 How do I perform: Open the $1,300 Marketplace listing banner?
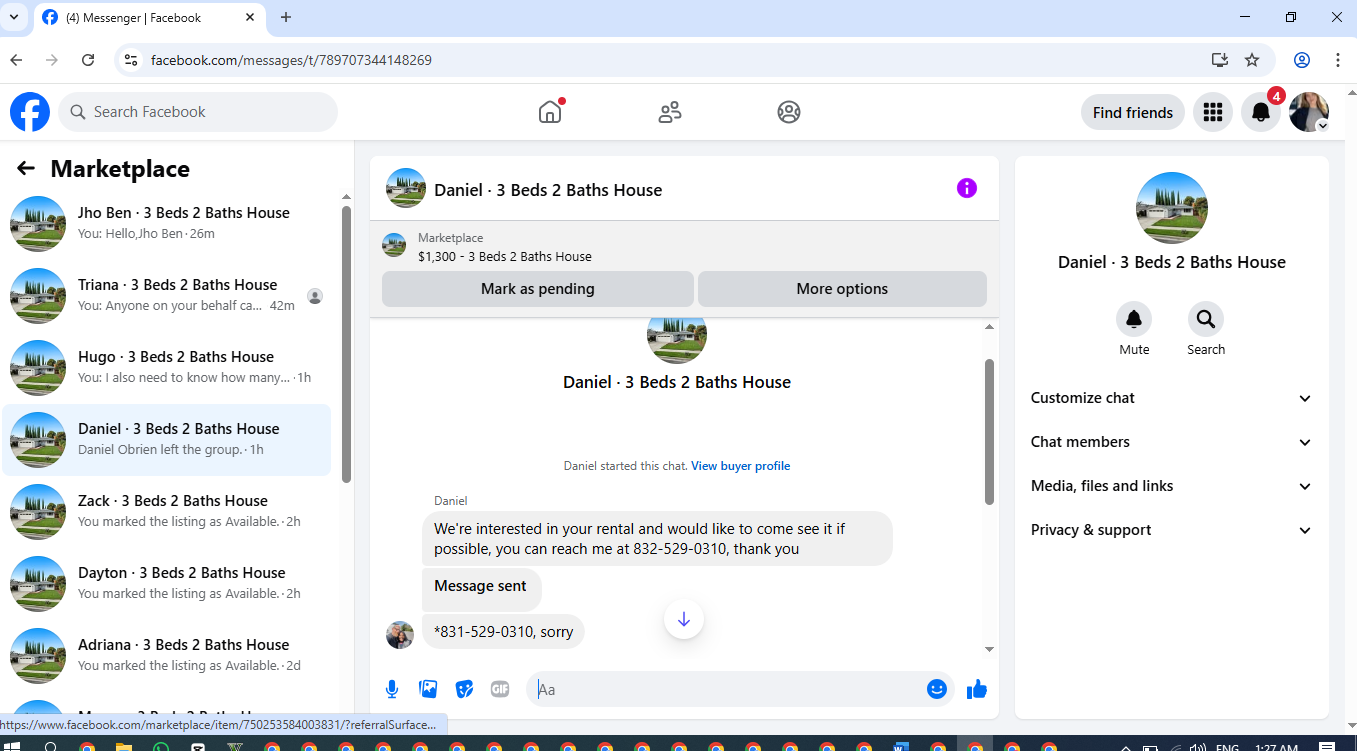(x=684, y=247)
